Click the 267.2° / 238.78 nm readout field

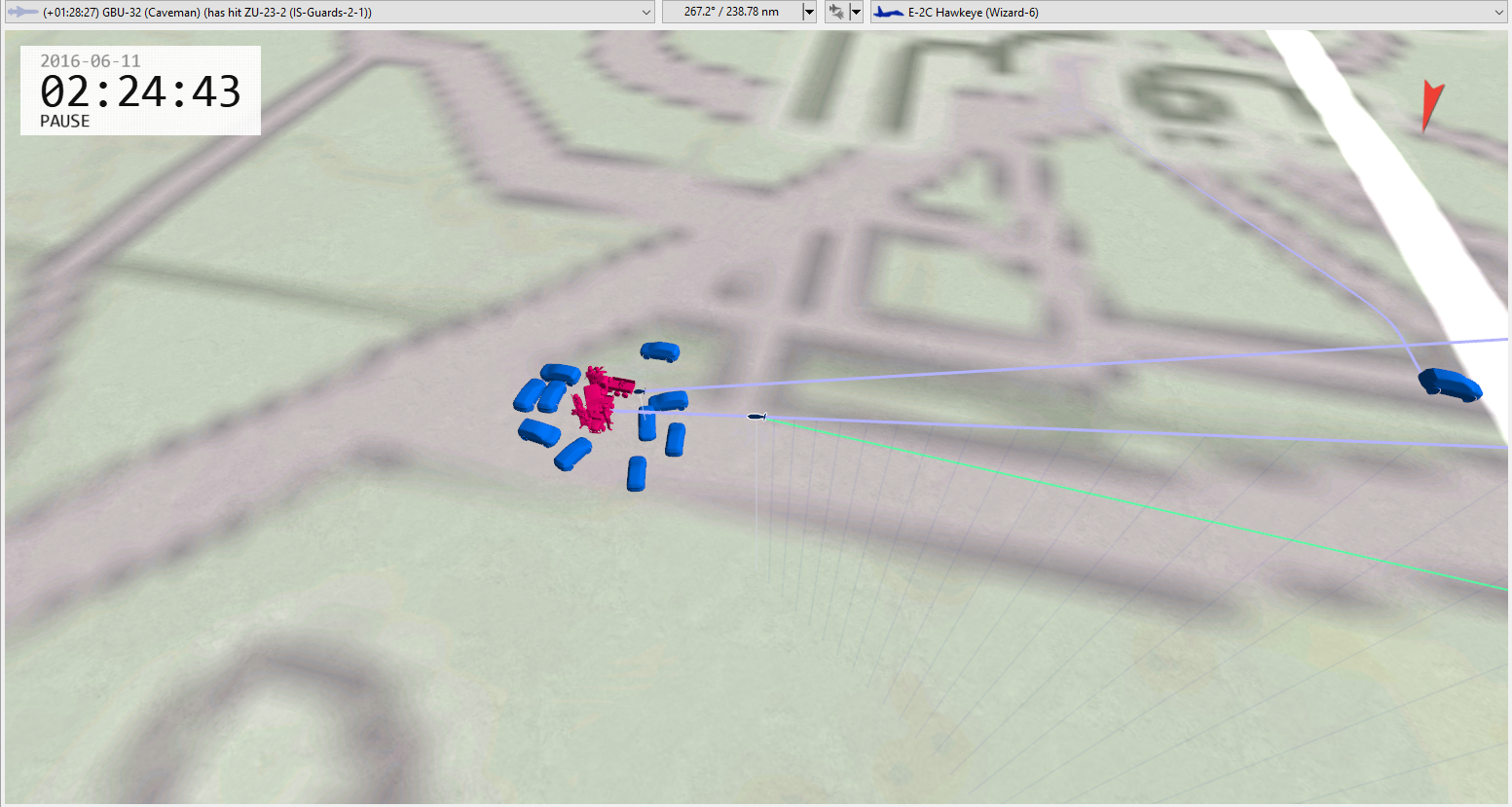pos(731,13)
